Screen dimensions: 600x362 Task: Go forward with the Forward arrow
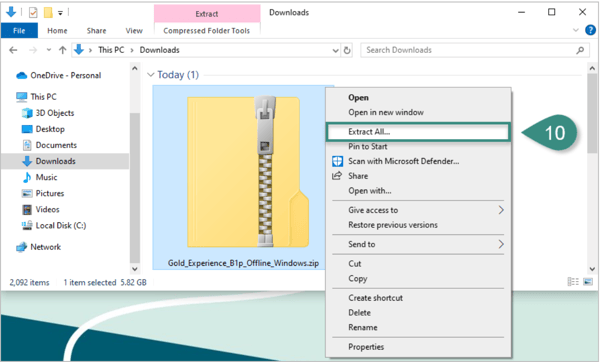click(33, 50)
